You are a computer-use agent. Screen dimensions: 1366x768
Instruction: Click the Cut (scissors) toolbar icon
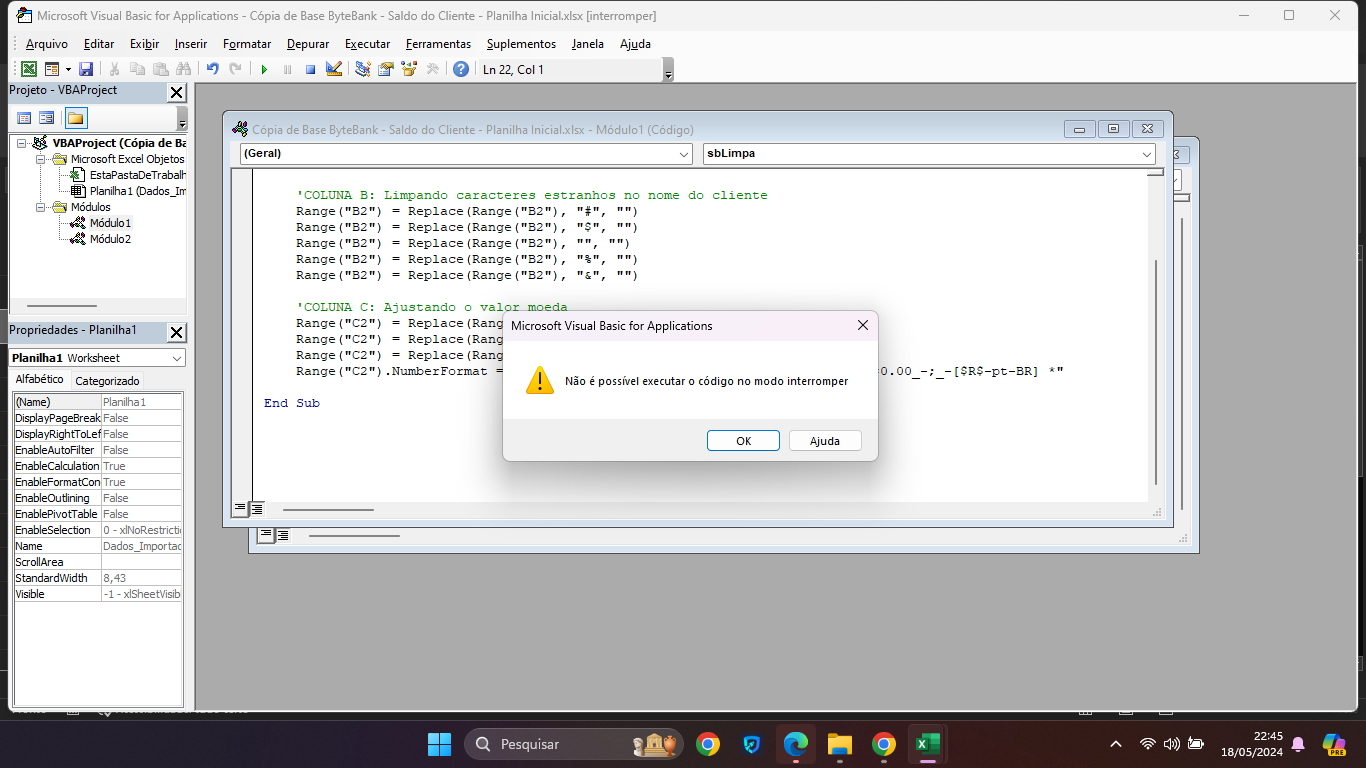tap(114, 69)
